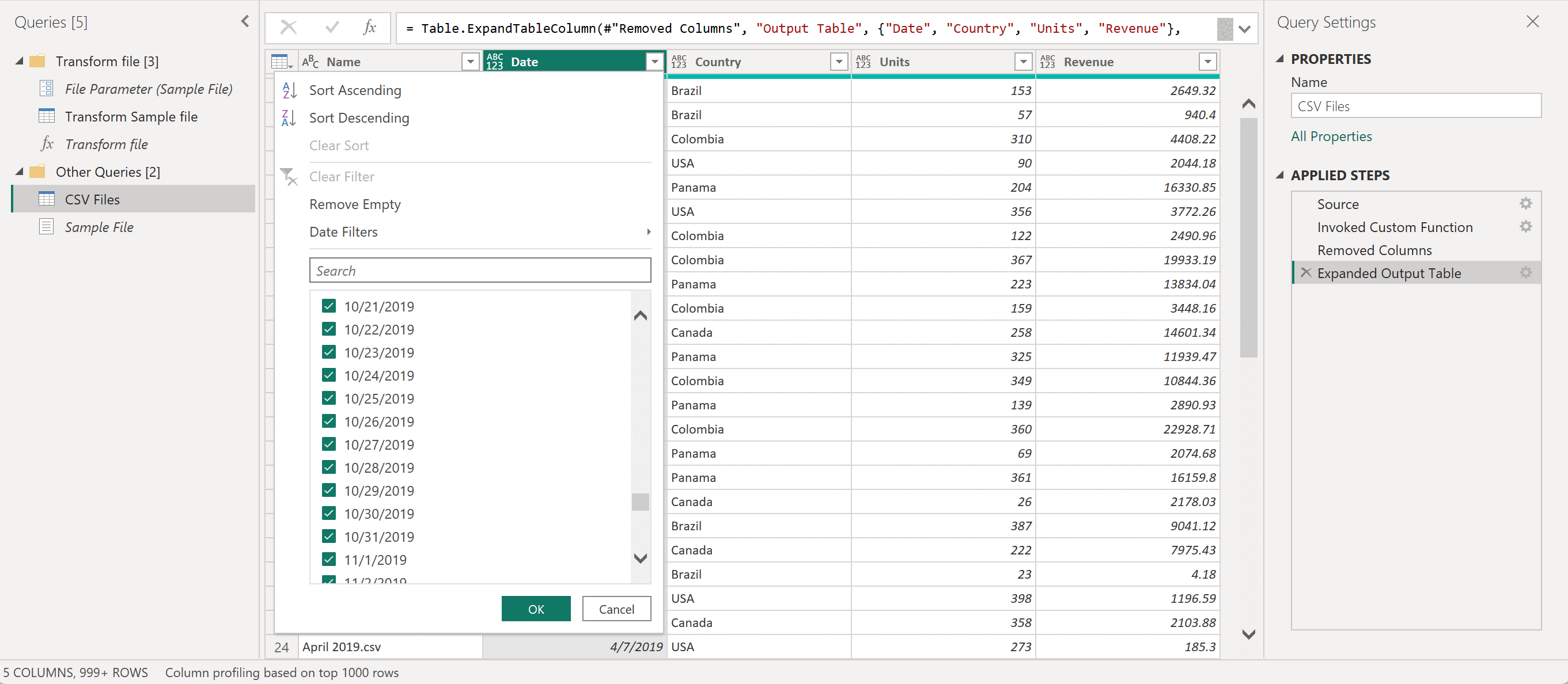Uncheck the 10/21/2019 date checkbox
This screenshot has height=684, width=1568.
(329, 306)
